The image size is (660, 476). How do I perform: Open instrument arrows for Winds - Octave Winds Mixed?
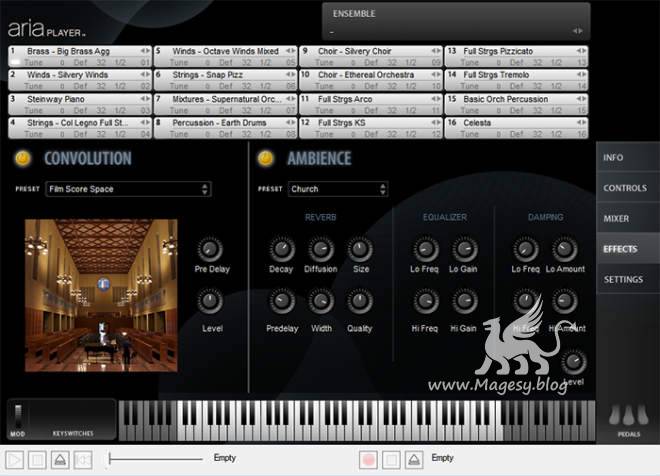pos(290,51)
